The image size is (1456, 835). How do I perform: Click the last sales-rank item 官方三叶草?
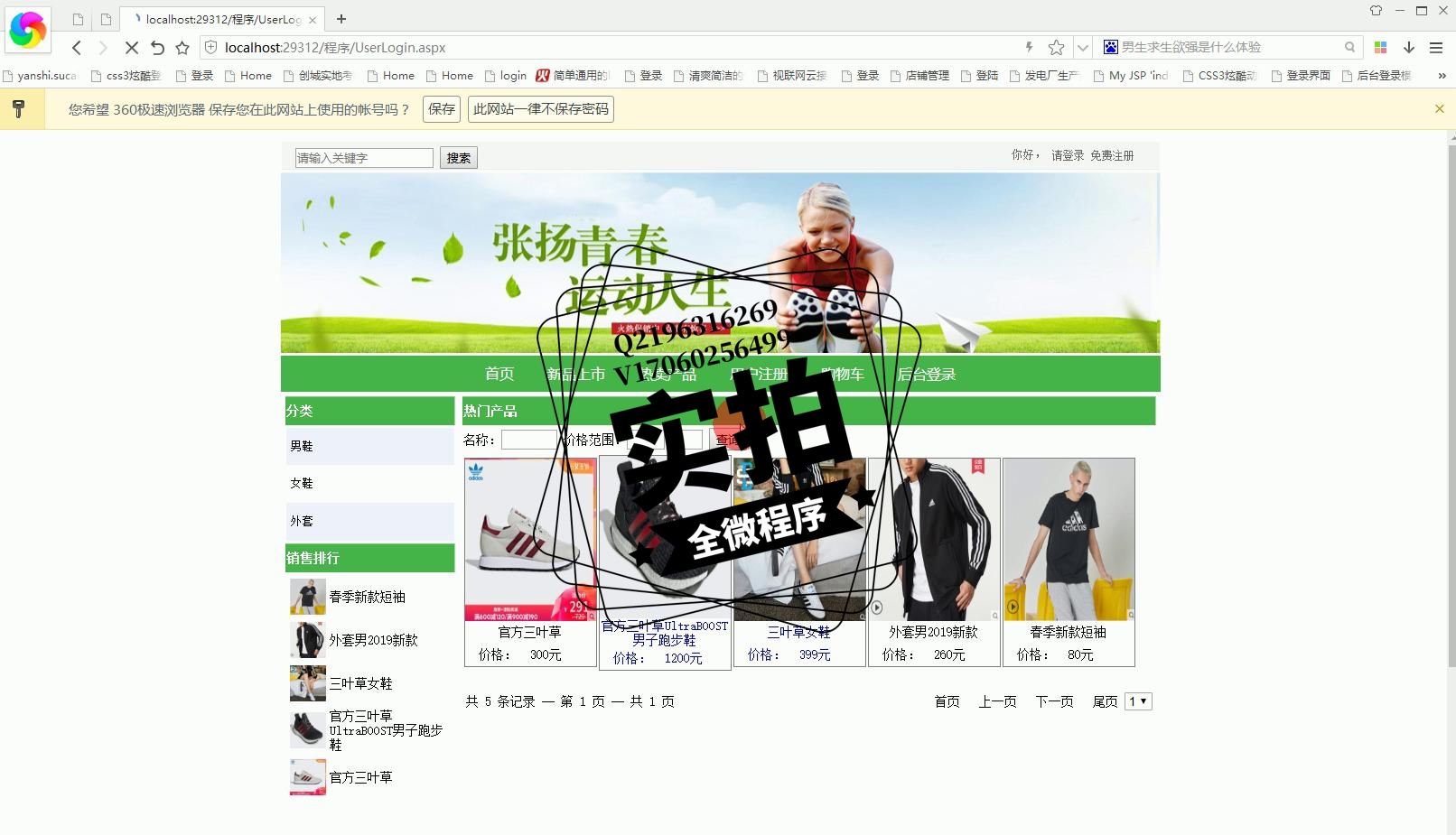360,777
